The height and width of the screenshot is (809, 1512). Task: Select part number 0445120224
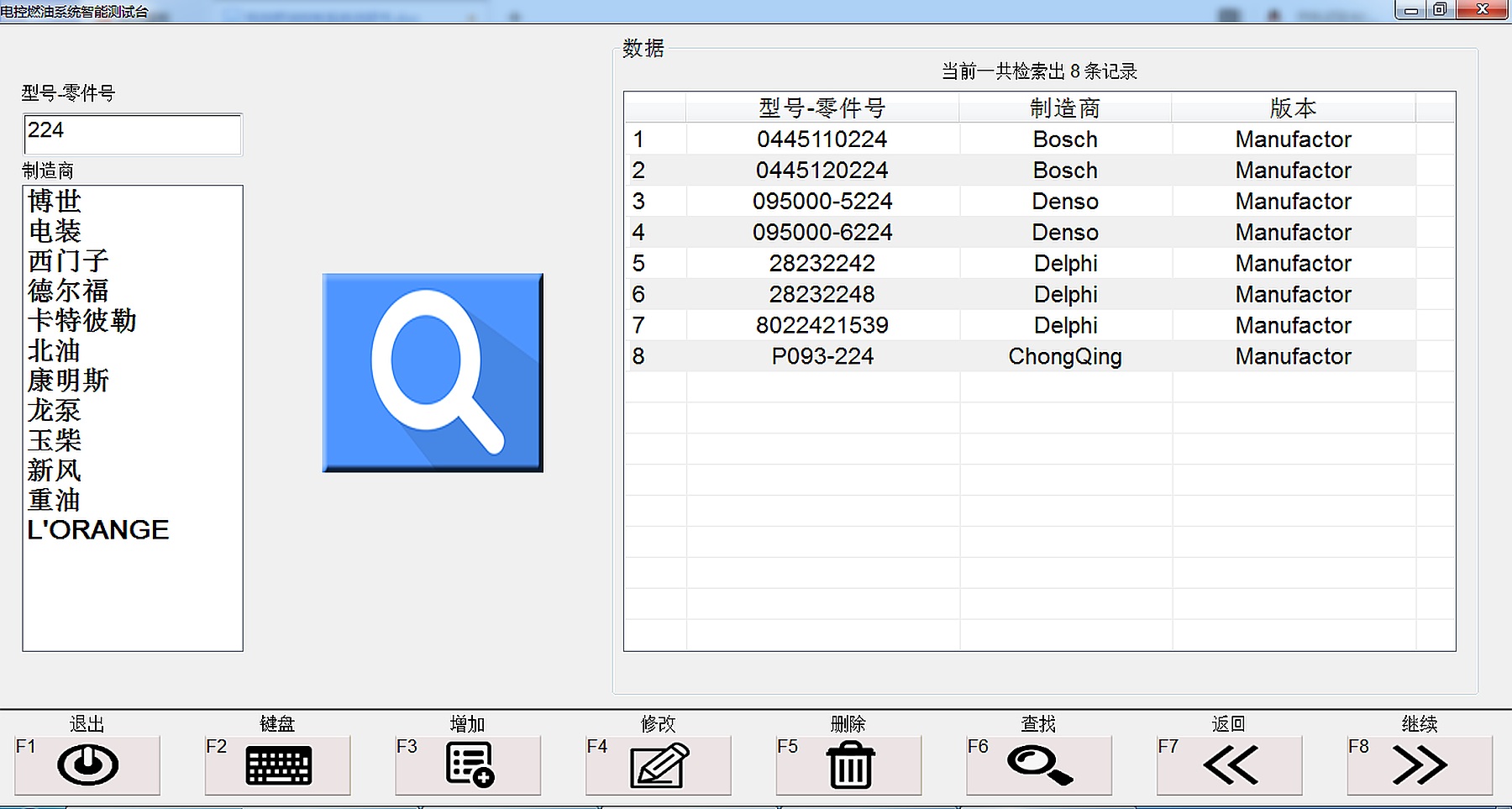tap(822, 171)
